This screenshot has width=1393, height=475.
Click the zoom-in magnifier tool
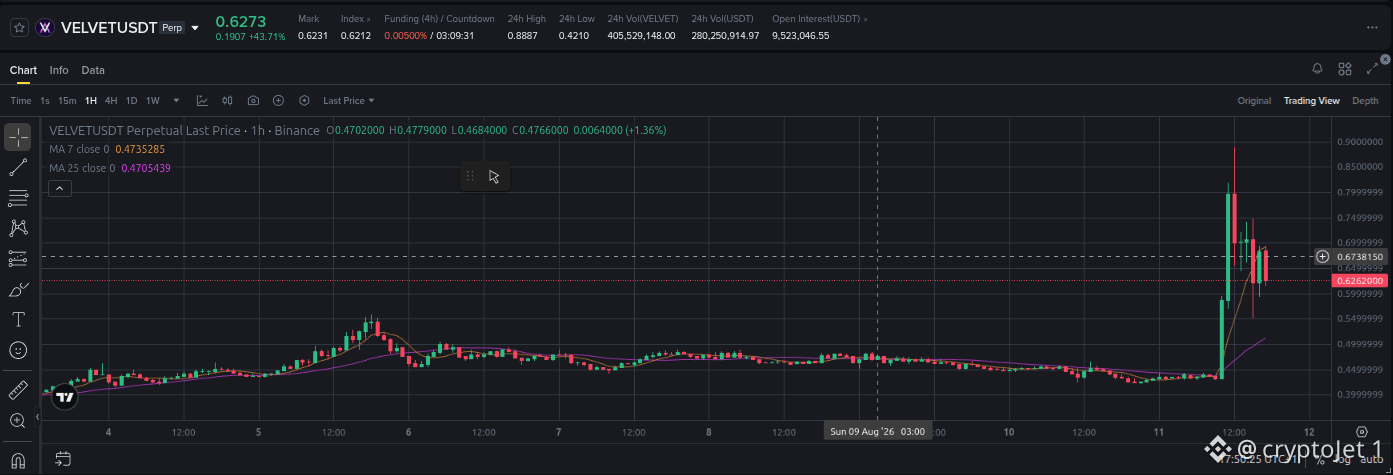coord(17,420)
